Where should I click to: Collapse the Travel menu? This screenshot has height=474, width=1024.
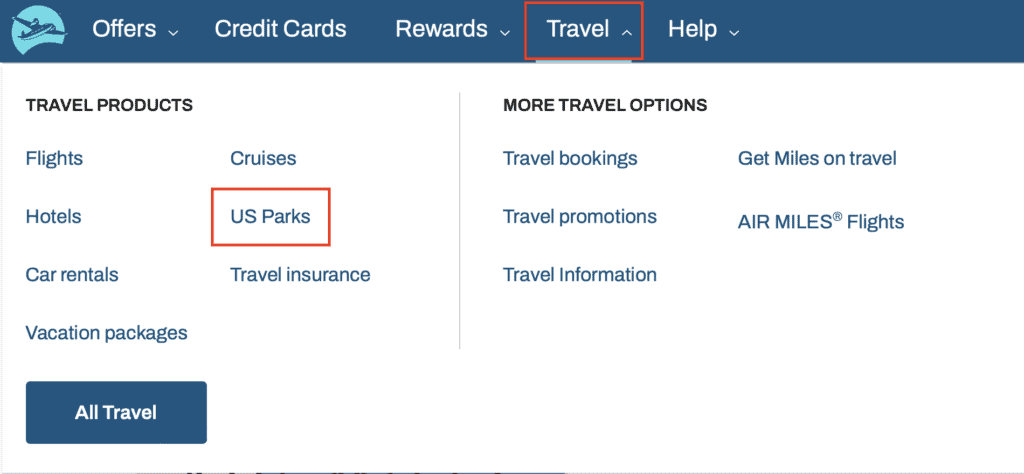(x=588, y=30)
